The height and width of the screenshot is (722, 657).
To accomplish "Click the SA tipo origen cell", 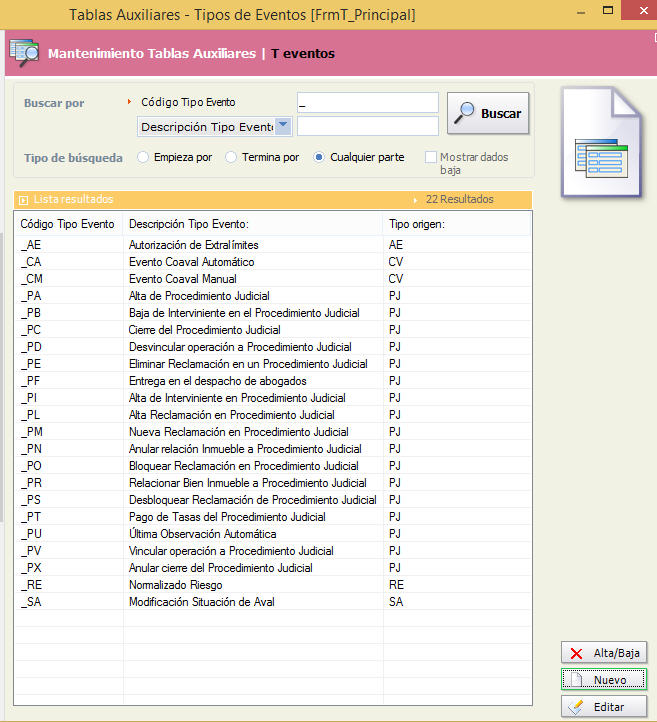I will pos(396,602).
